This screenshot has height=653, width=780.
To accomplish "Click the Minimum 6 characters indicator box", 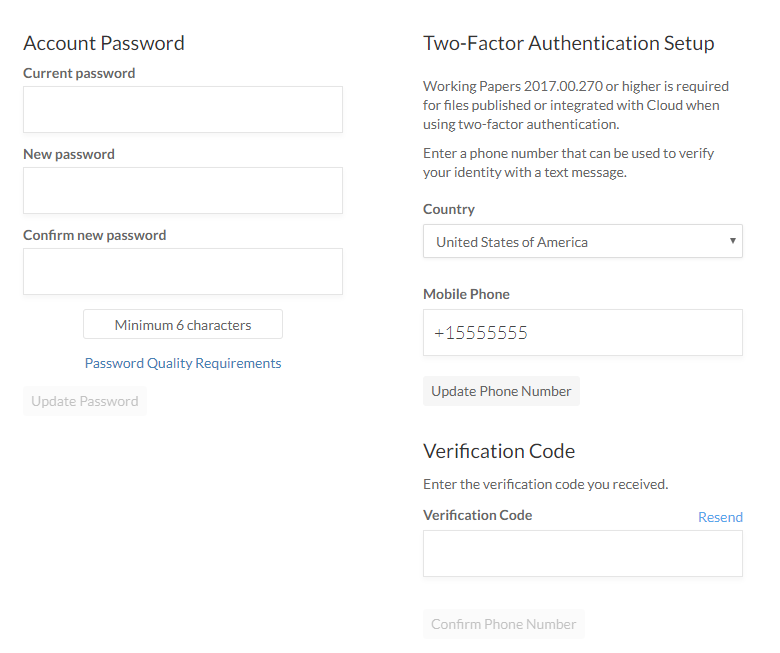I will click(x=182, y=325).
